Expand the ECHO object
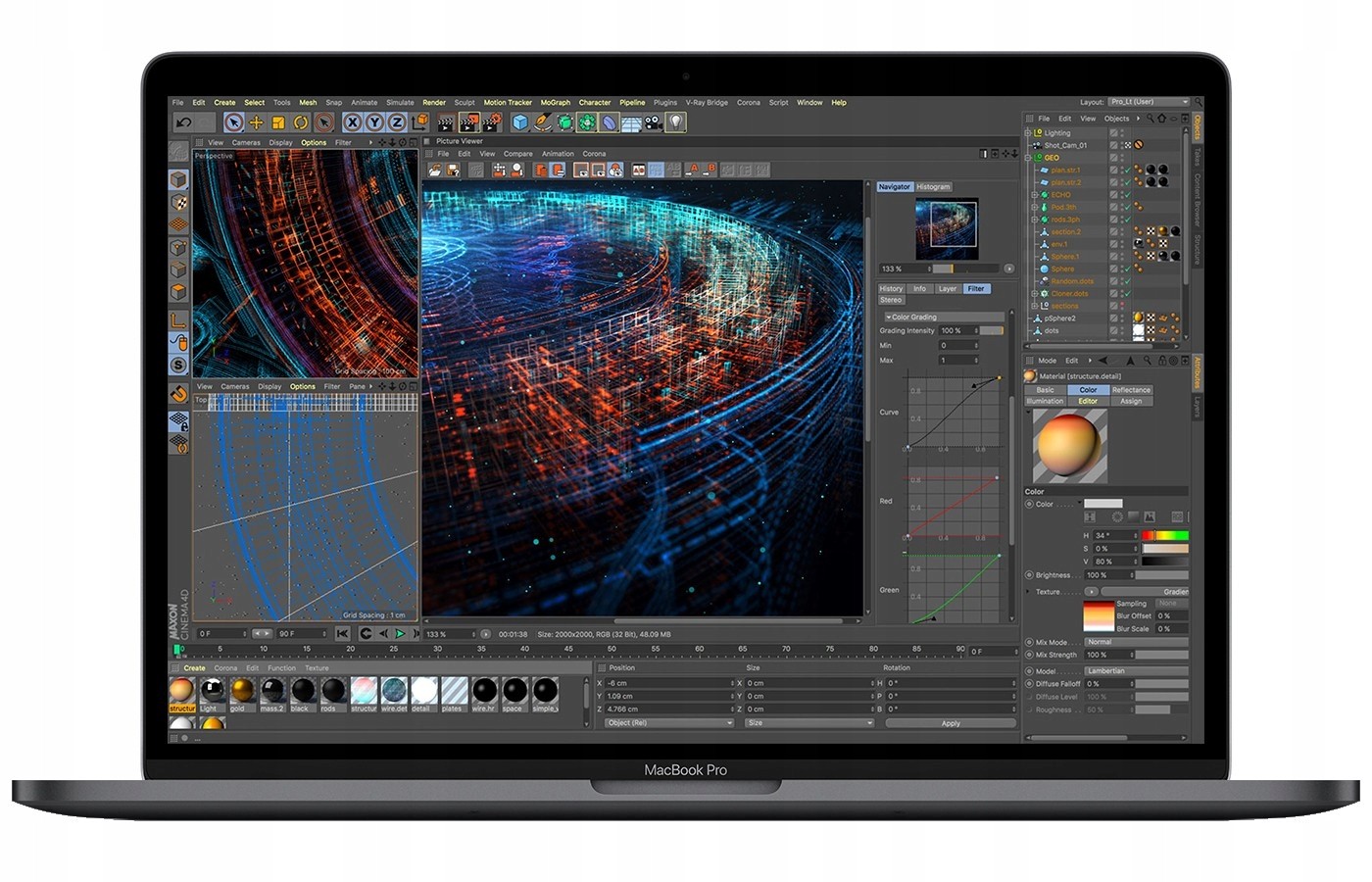 1034,195
